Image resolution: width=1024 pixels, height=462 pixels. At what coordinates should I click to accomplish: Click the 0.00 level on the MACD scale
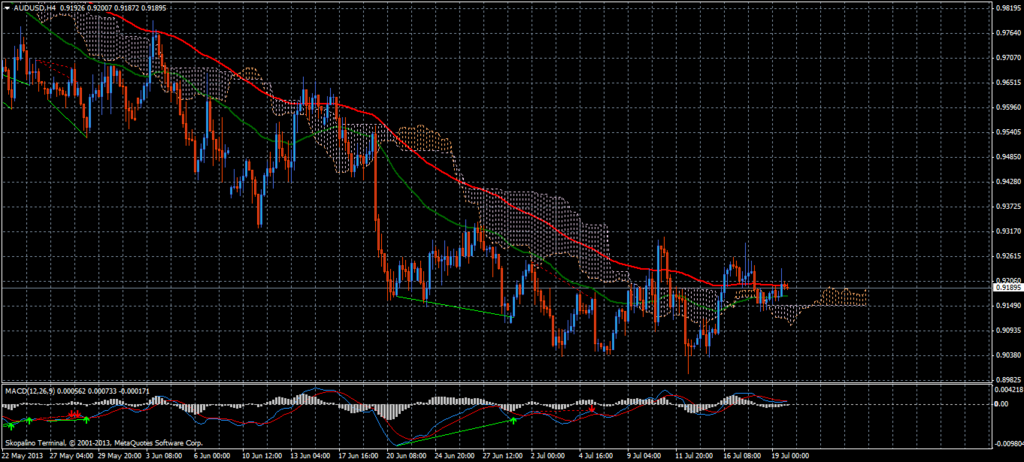pyautogui.click(x=1002, y=405)
